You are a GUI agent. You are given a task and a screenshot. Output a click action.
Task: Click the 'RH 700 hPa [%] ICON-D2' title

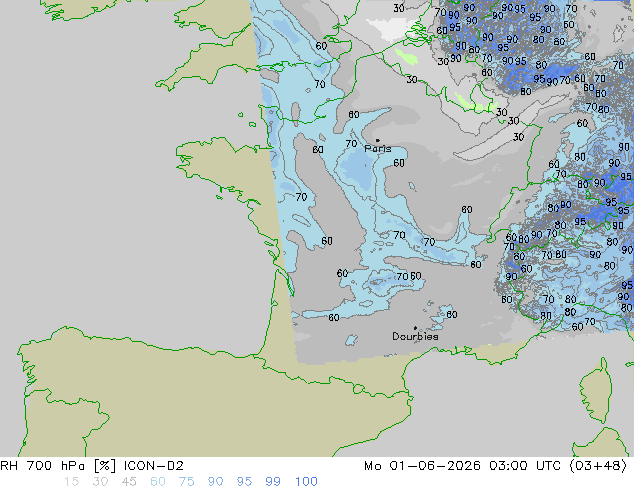coord(92,466)
